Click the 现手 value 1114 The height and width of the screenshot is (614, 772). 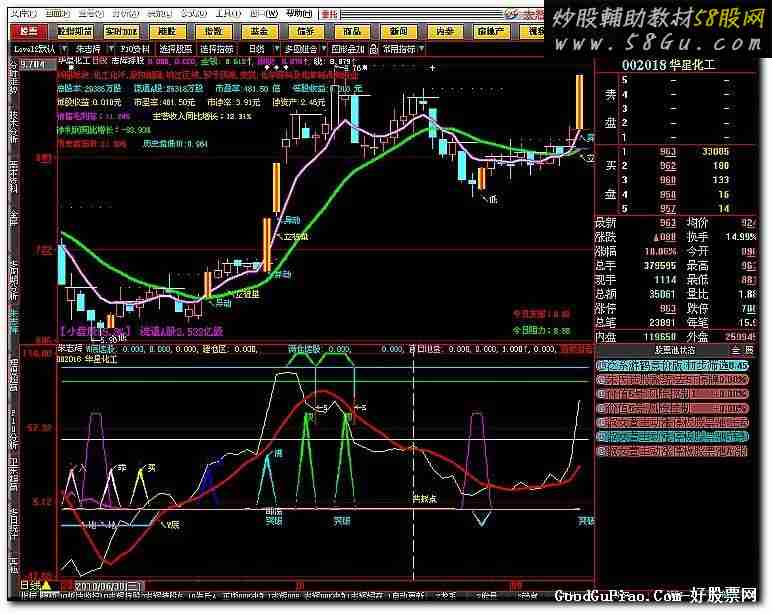(665, 280)
